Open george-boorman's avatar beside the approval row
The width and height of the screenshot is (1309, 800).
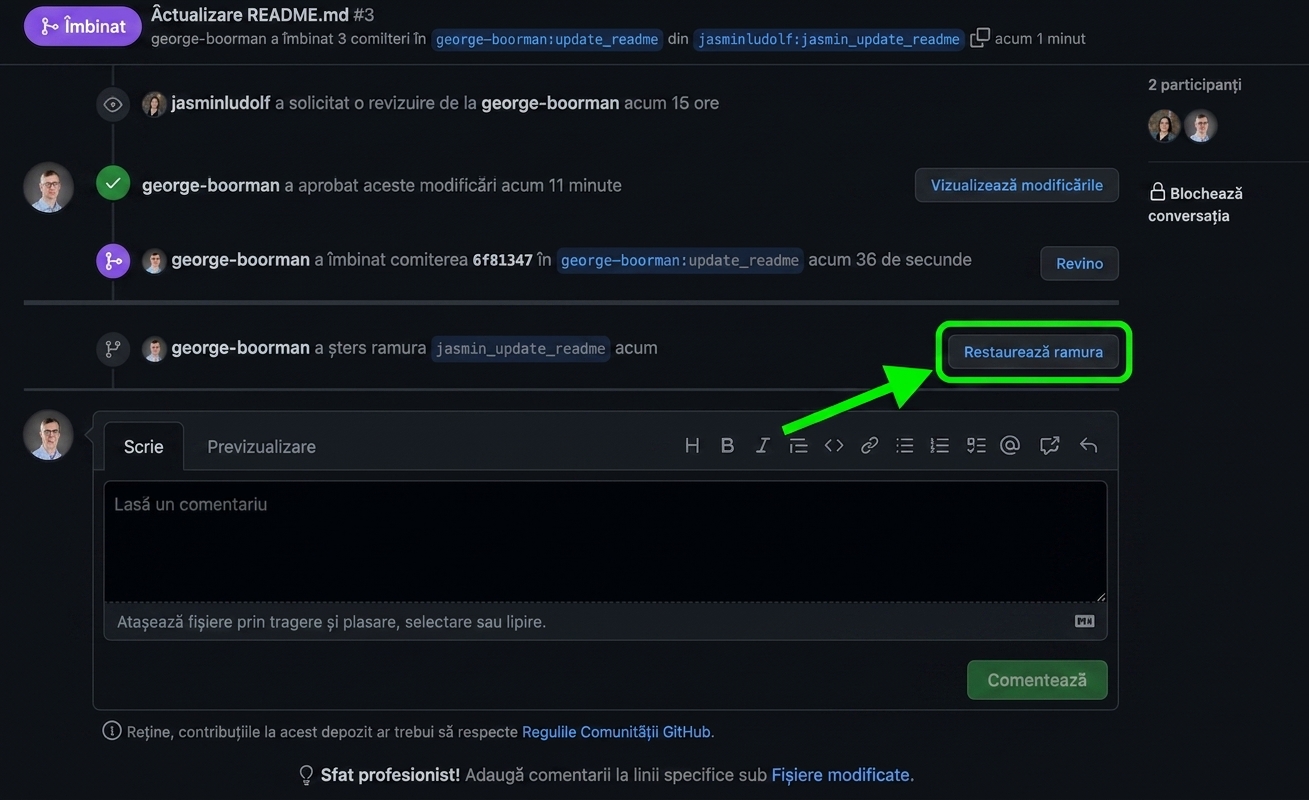coord(48,187)
